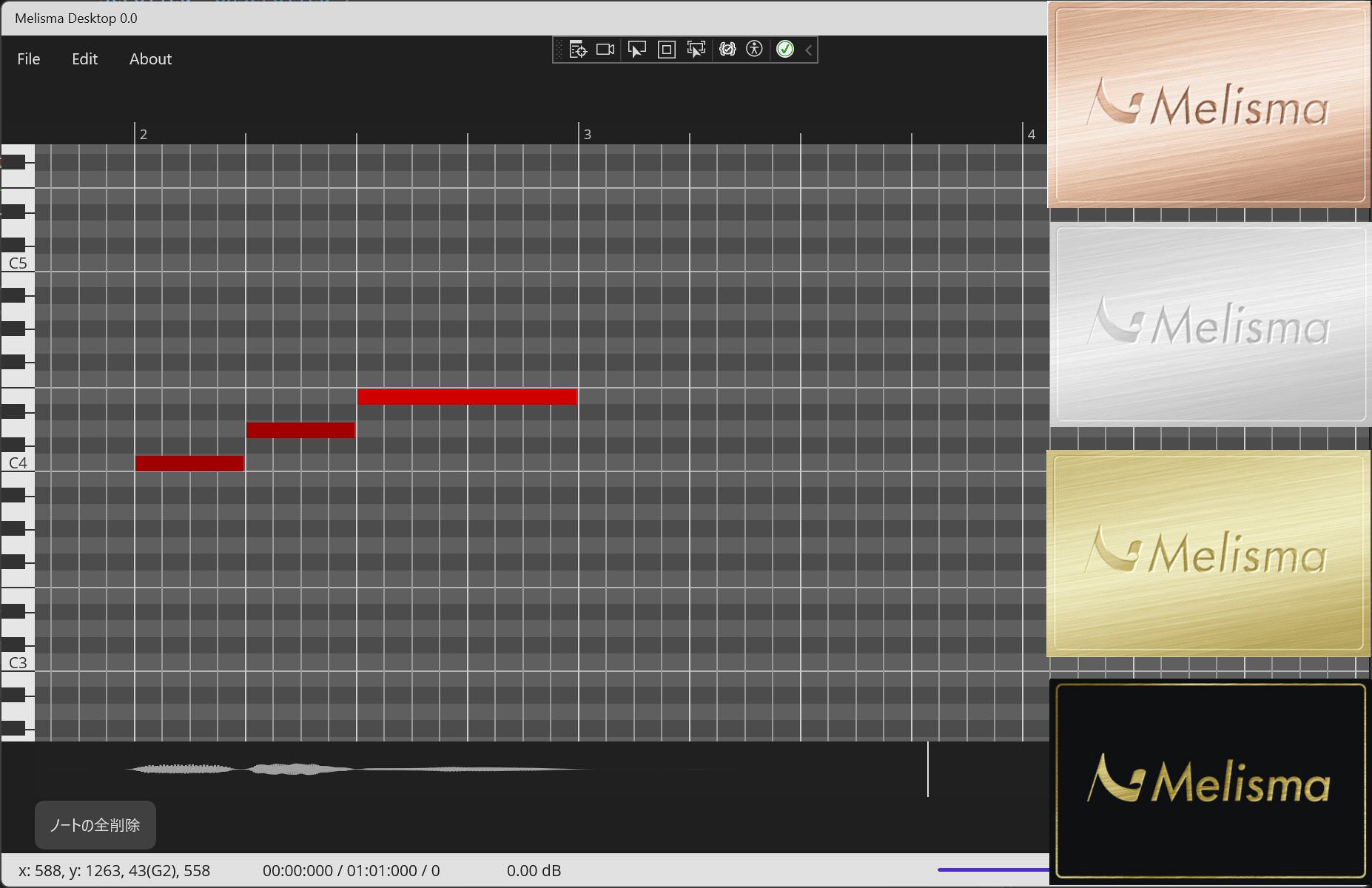Image resolution: width=1372 pixels, height=888 pixels.
Task: Click the C4 piano key
Action: click(x=18, y=463)
